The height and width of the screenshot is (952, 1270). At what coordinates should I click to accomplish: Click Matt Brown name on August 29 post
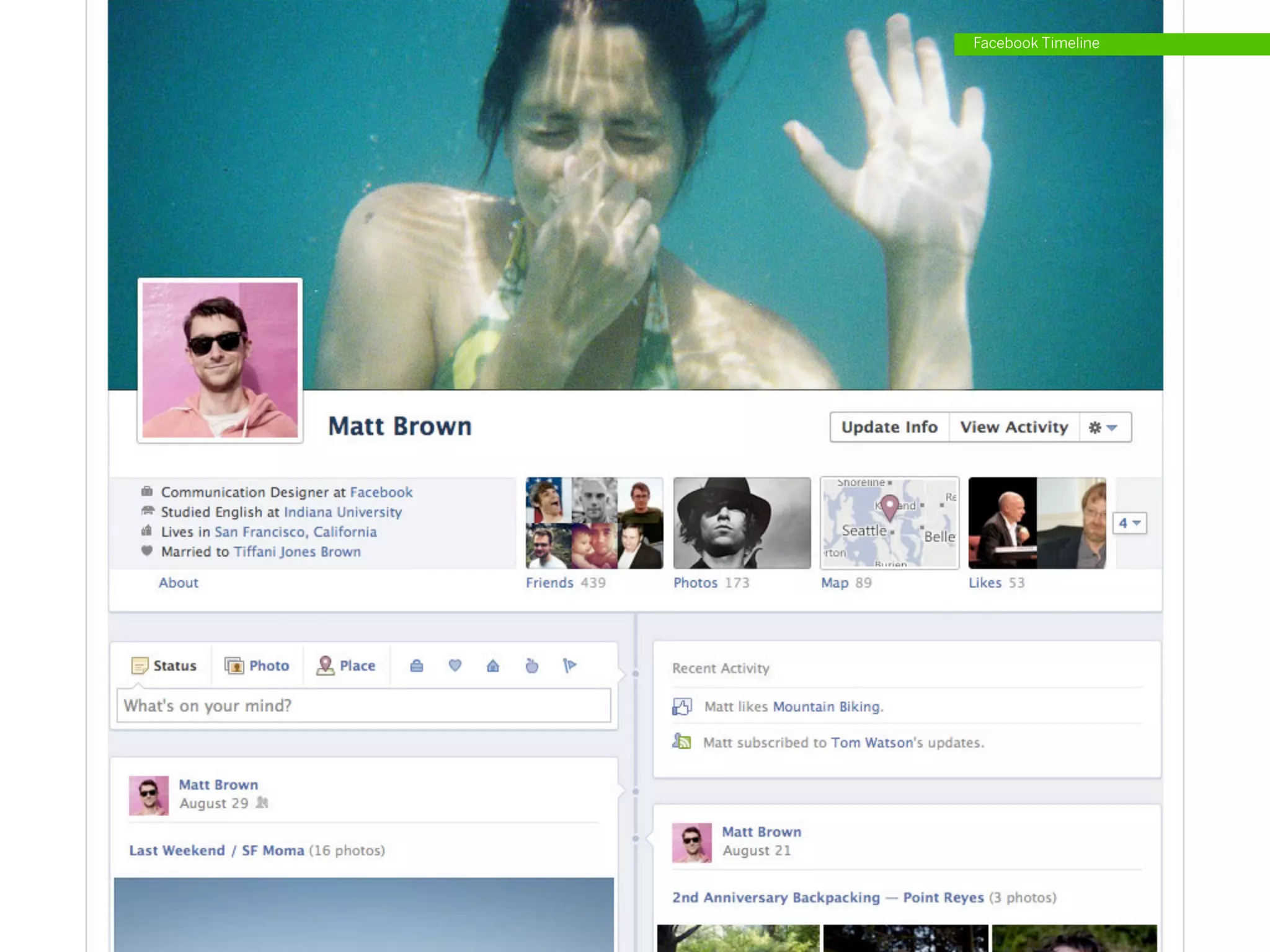tap(218, 785)
